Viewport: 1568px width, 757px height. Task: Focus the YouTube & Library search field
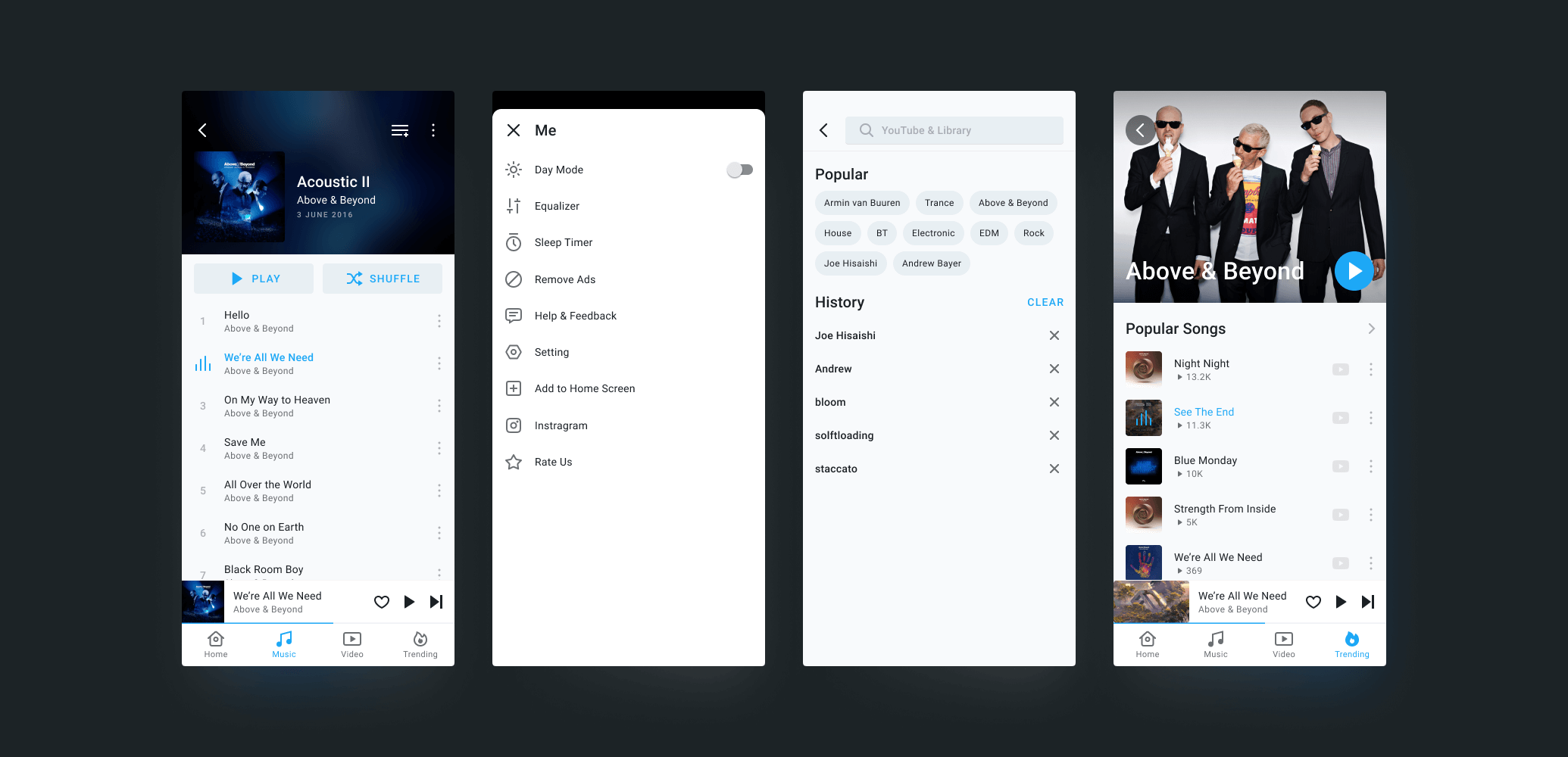coord(954,130)
